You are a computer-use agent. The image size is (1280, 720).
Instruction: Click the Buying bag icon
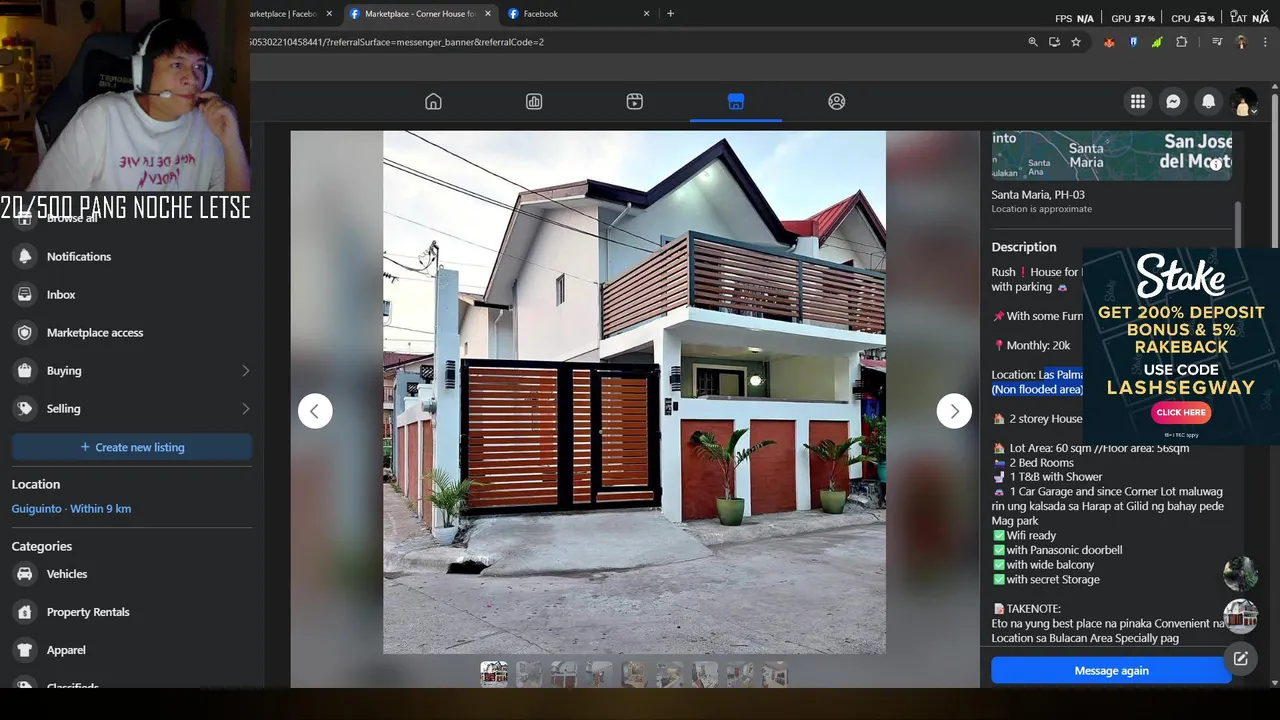tap(25, 371)
